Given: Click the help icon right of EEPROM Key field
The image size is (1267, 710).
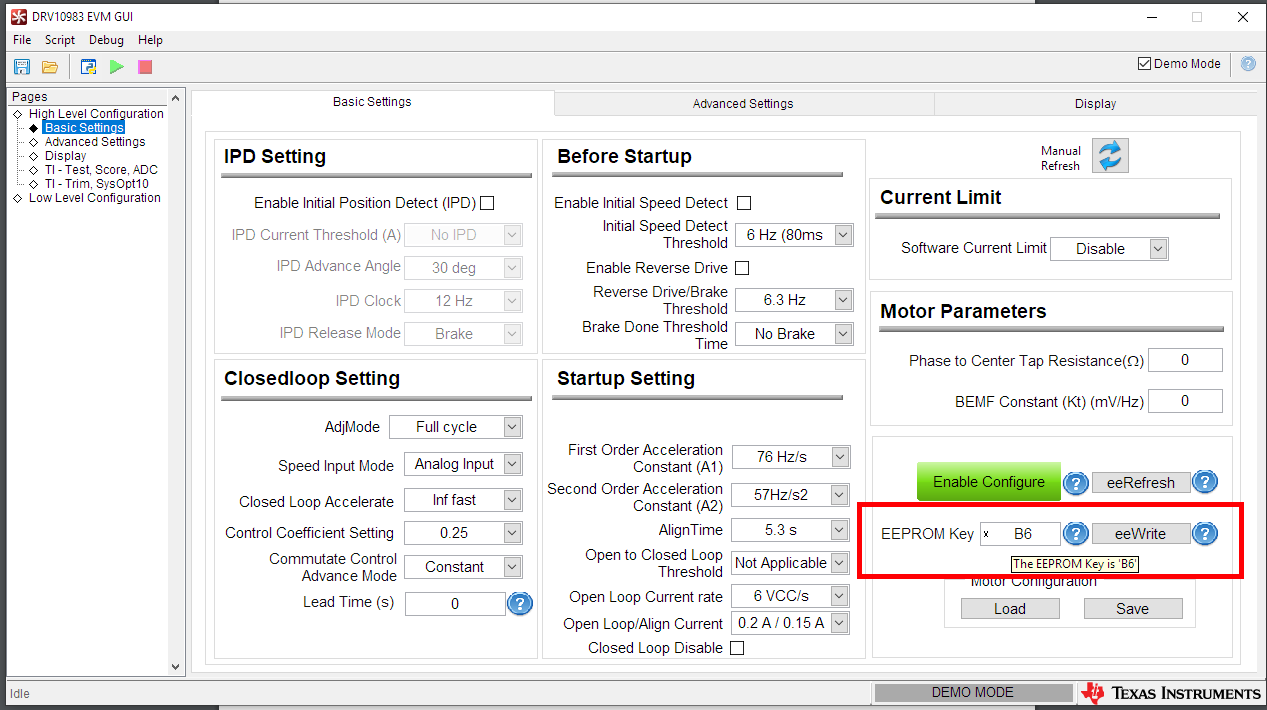Looking at the screenshot, I should click(x=1075, y=534).
